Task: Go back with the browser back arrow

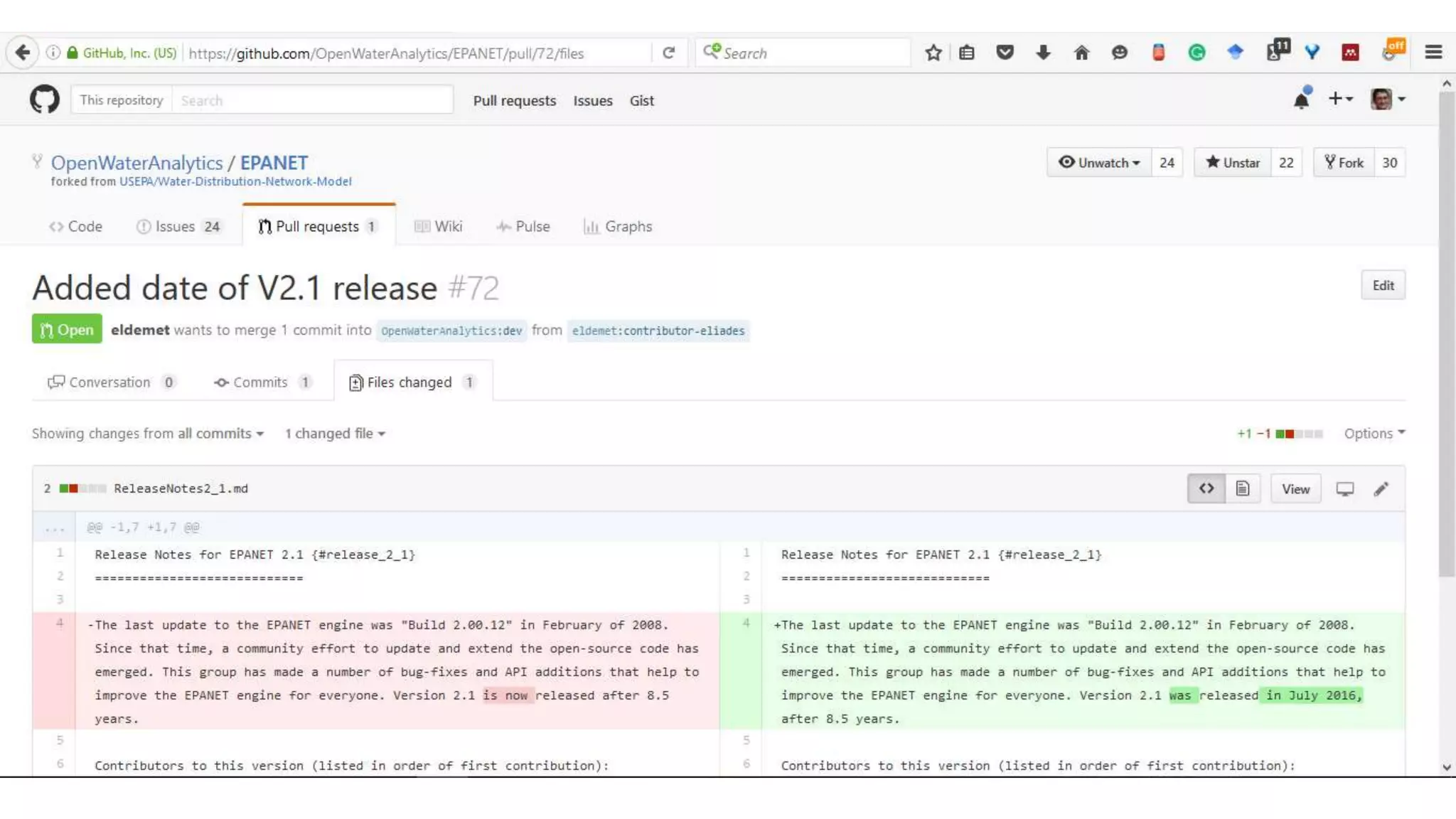Action: click(23, 53)
